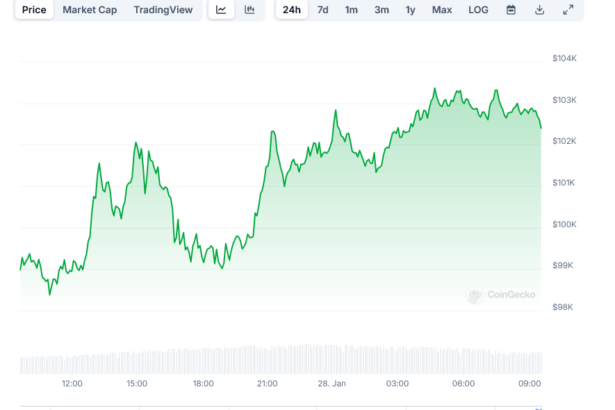Viewport: 615px width, 410px height.
Task: Display the Max time range
Action: point(441,10)
